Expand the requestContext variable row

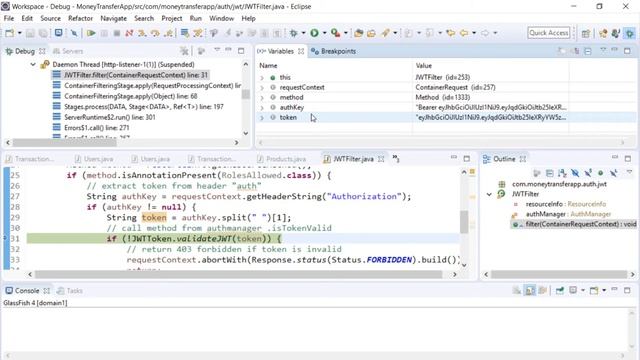pos(262,87)
